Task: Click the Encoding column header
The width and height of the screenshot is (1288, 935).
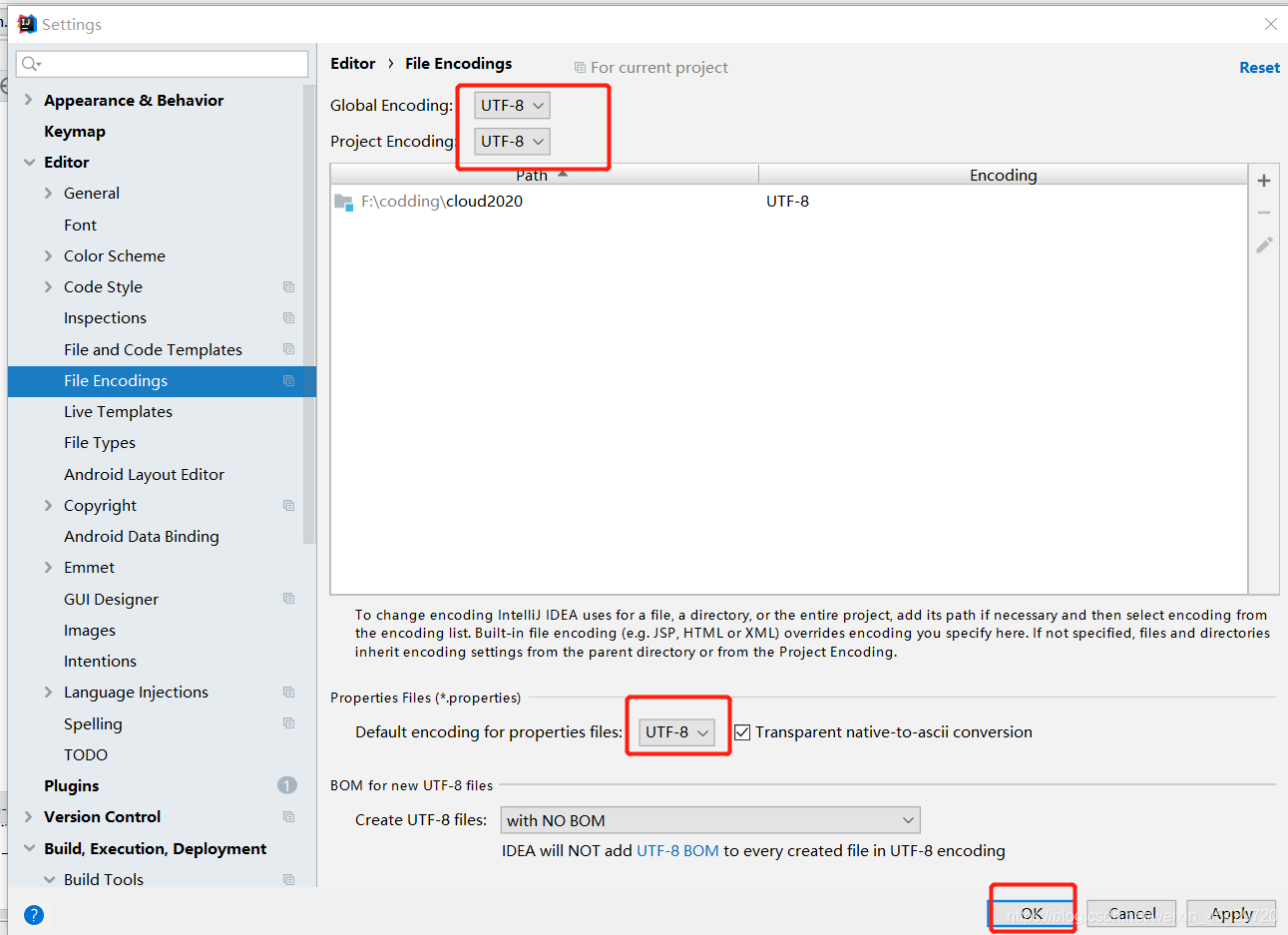Action: (x=1004, y=175)
